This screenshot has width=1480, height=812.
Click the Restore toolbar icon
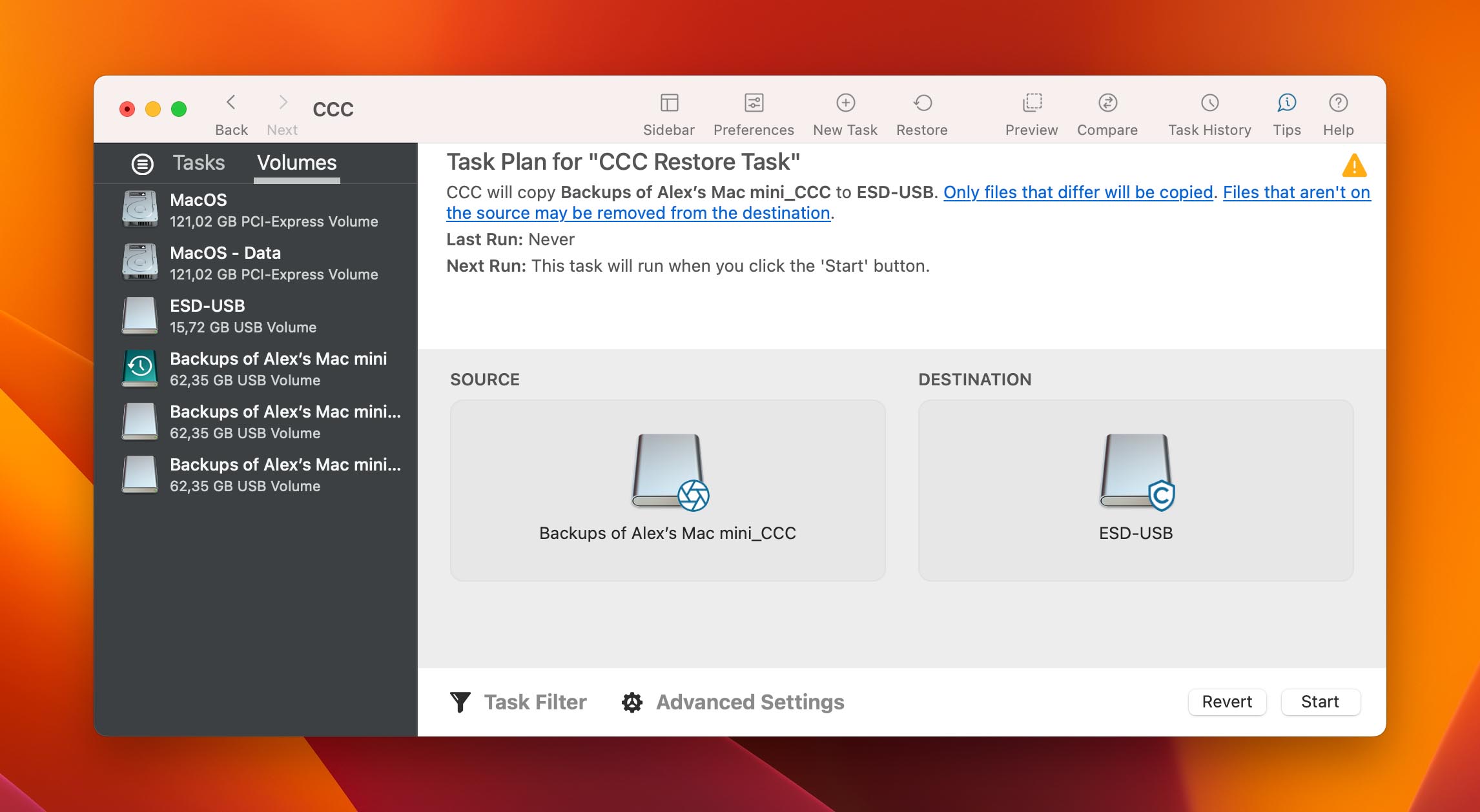click(x=922, y=103)
